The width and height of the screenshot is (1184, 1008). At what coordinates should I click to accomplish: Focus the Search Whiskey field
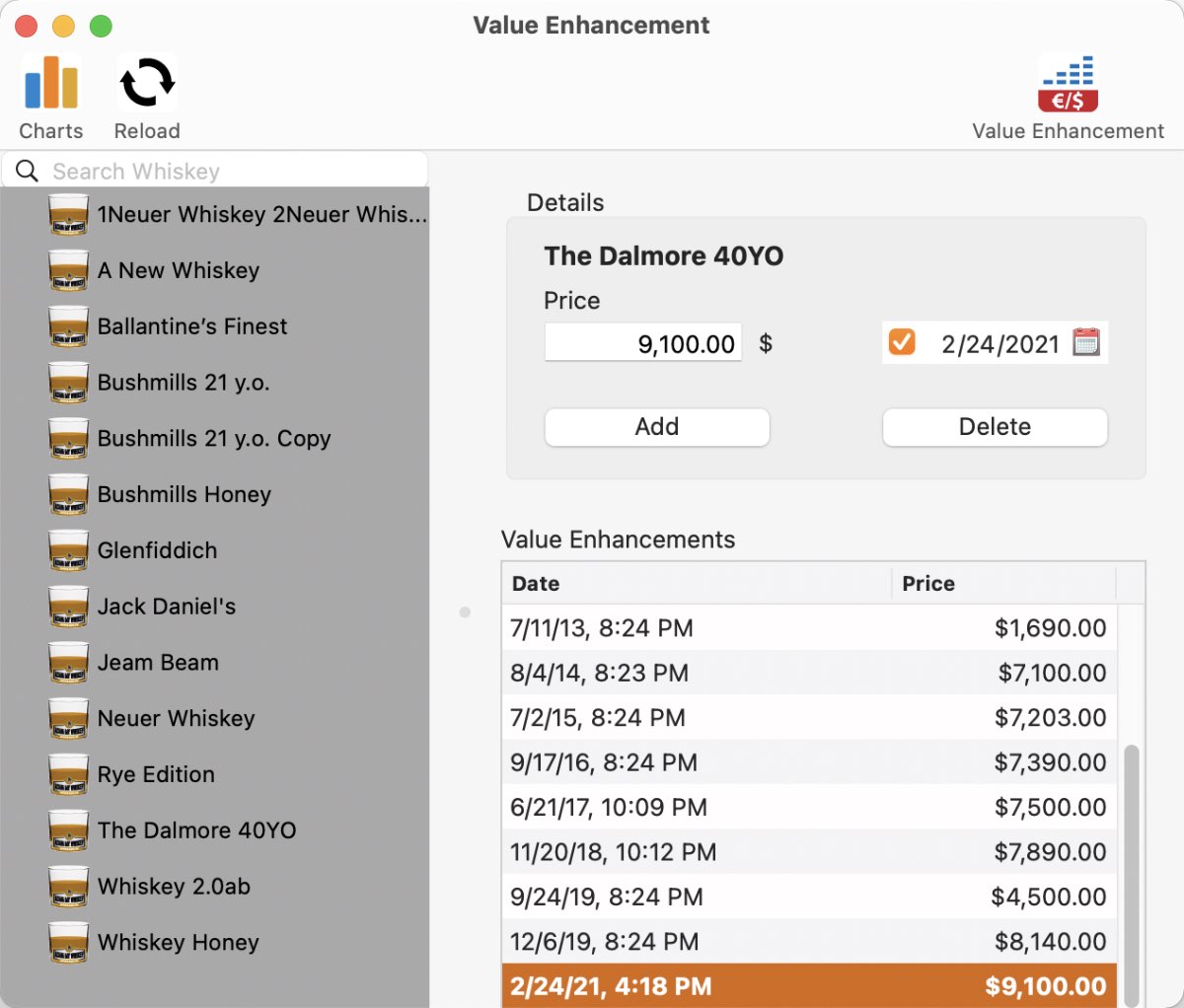(215, 171)
